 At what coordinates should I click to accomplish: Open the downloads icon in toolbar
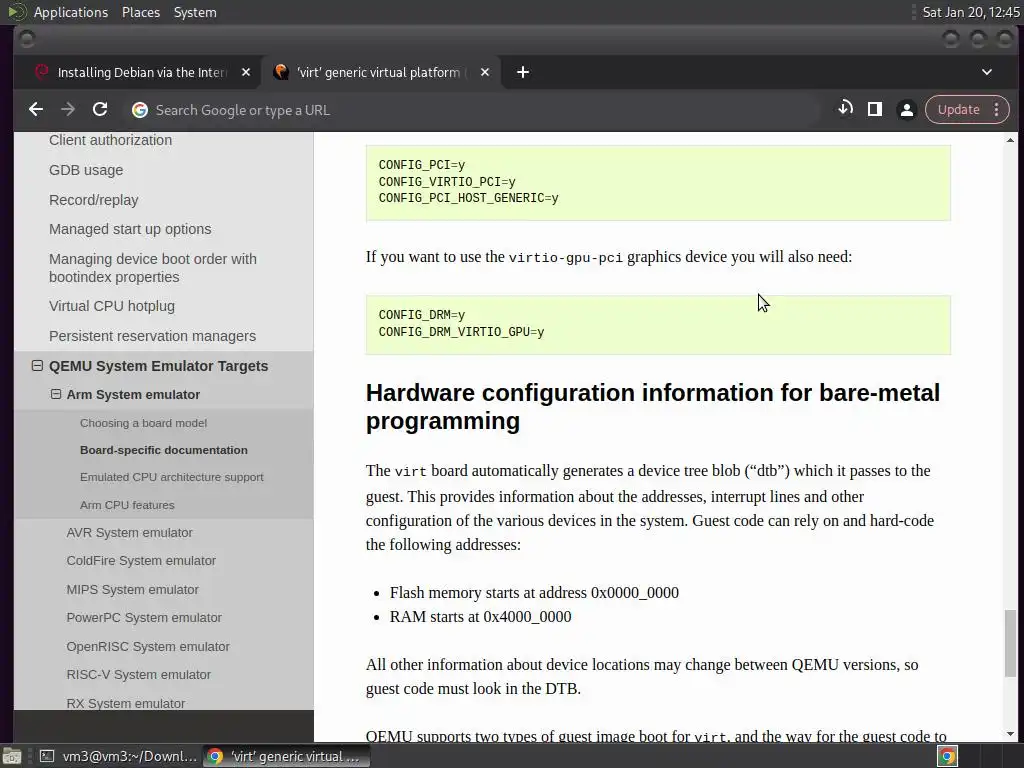click(845, 109)
